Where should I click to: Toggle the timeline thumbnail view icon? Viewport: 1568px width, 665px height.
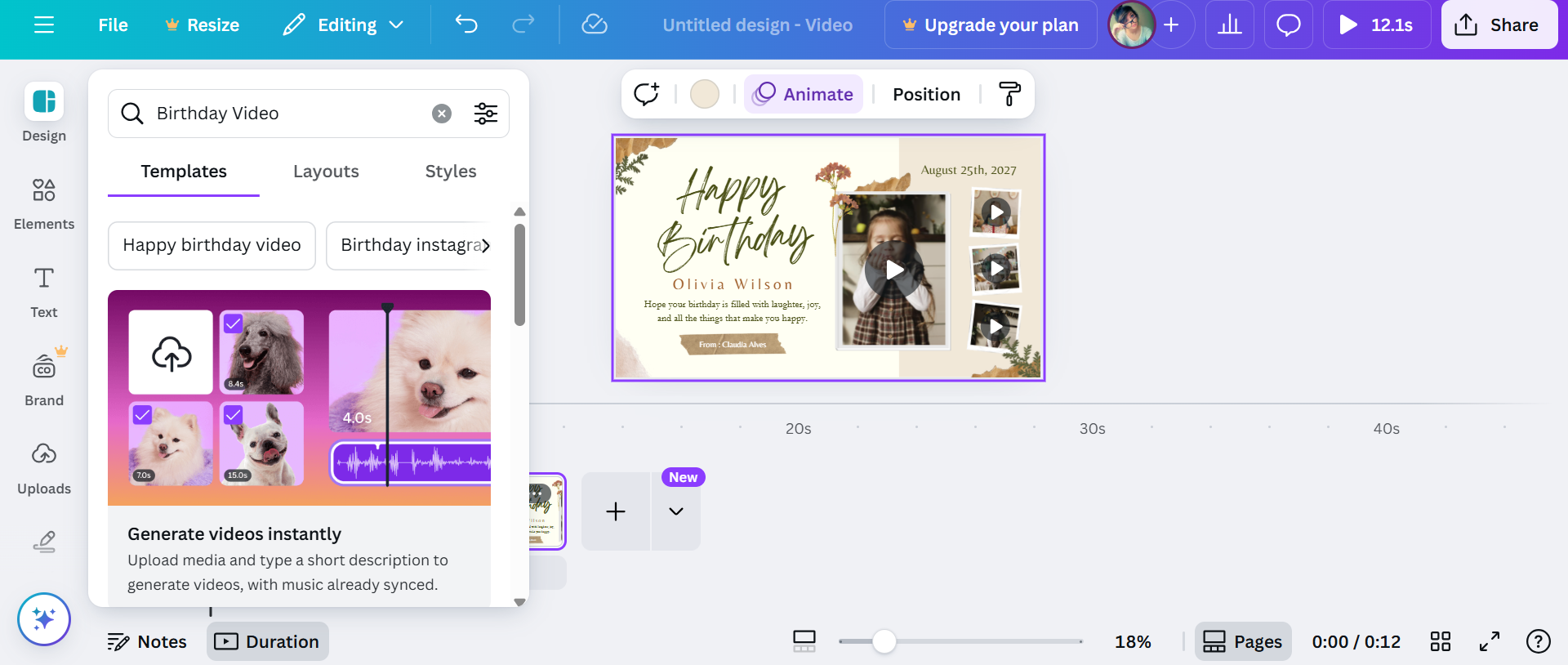click(x=804, y=642)
